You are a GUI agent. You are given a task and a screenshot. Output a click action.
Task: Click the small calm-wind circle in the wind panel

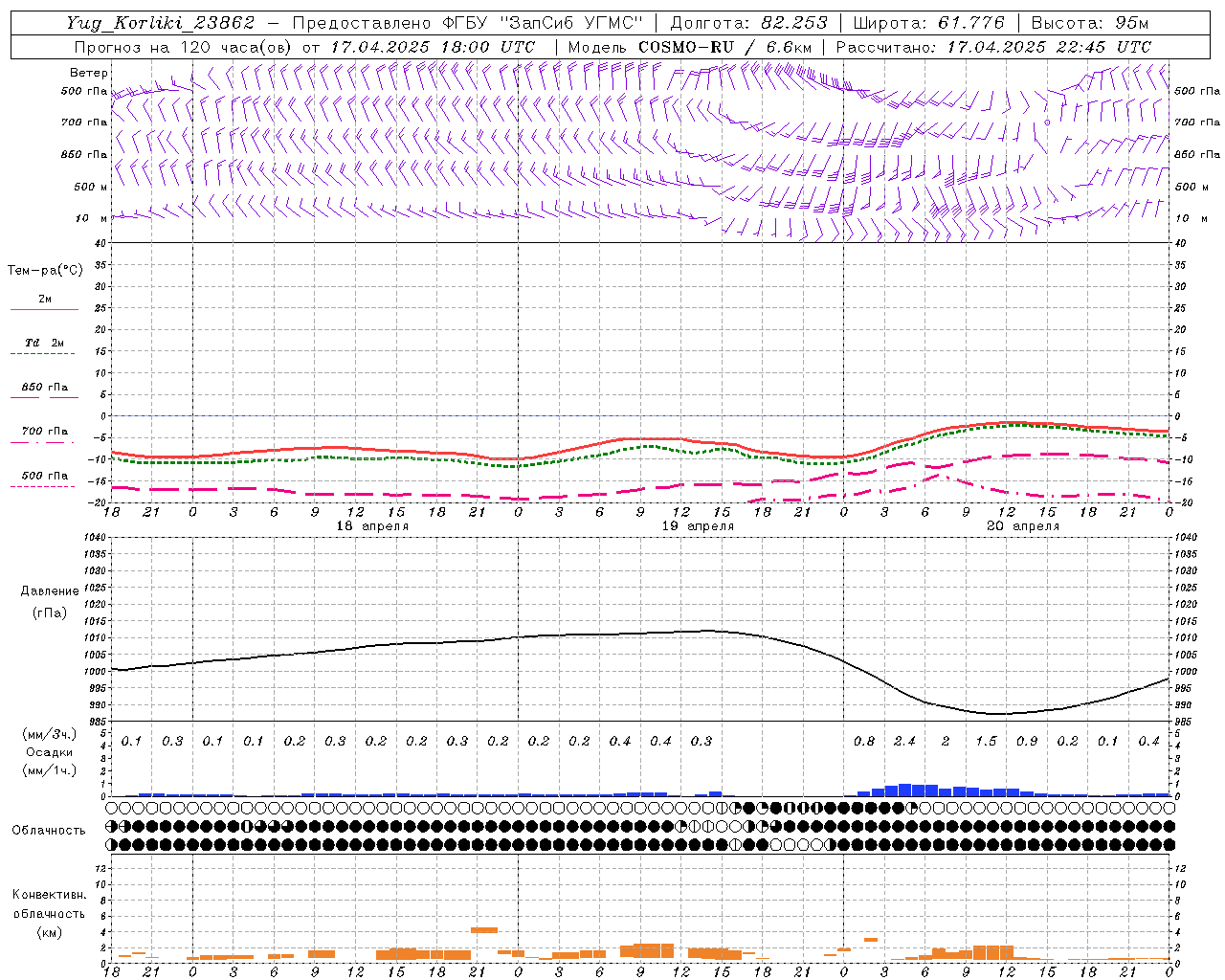1047,122
